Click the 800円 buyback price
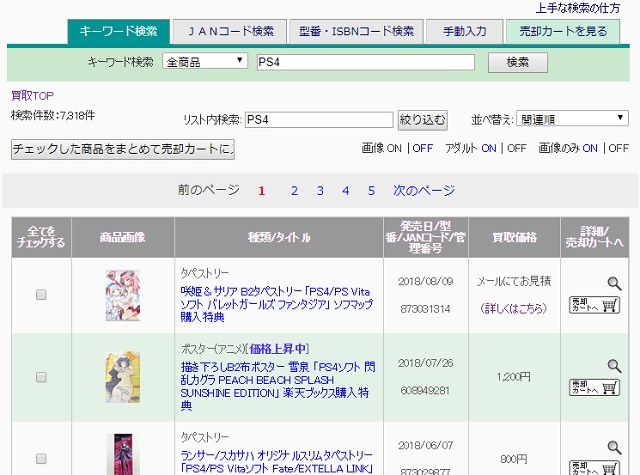Viewport: 640px width, 475px height. (x=514, y=459)
